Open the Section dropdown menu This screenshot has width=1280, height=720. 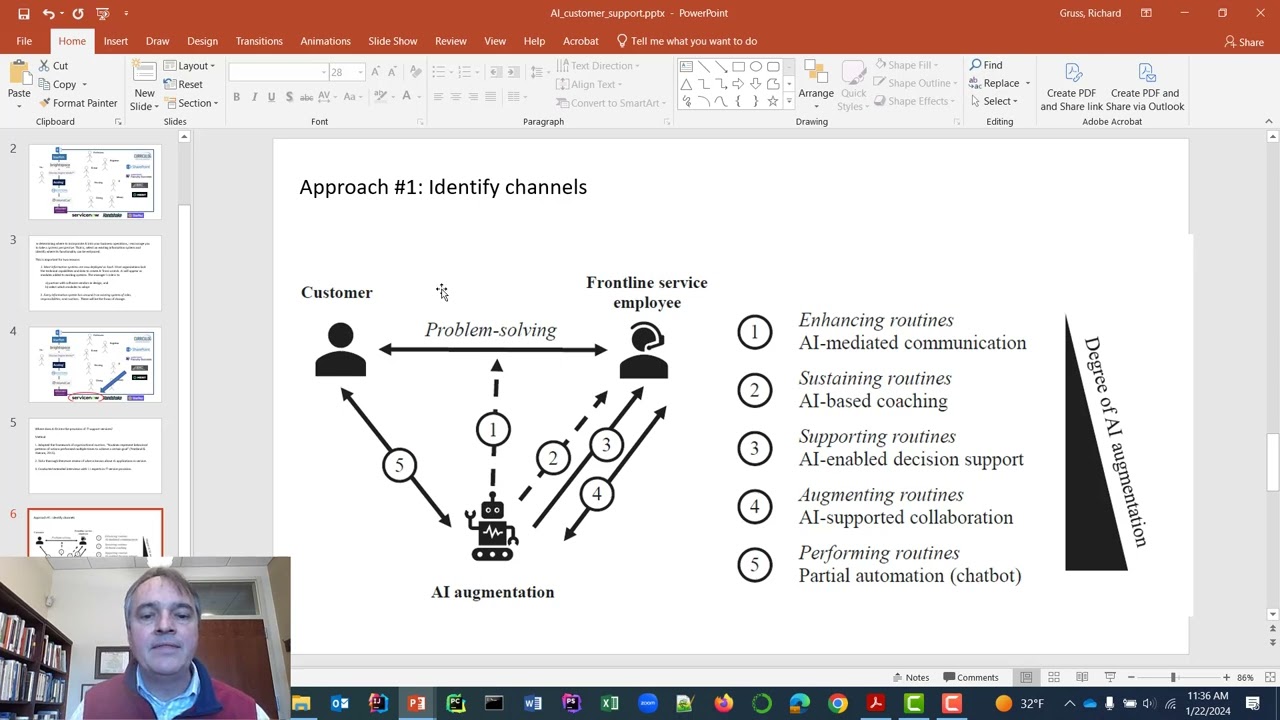point(191,103)
